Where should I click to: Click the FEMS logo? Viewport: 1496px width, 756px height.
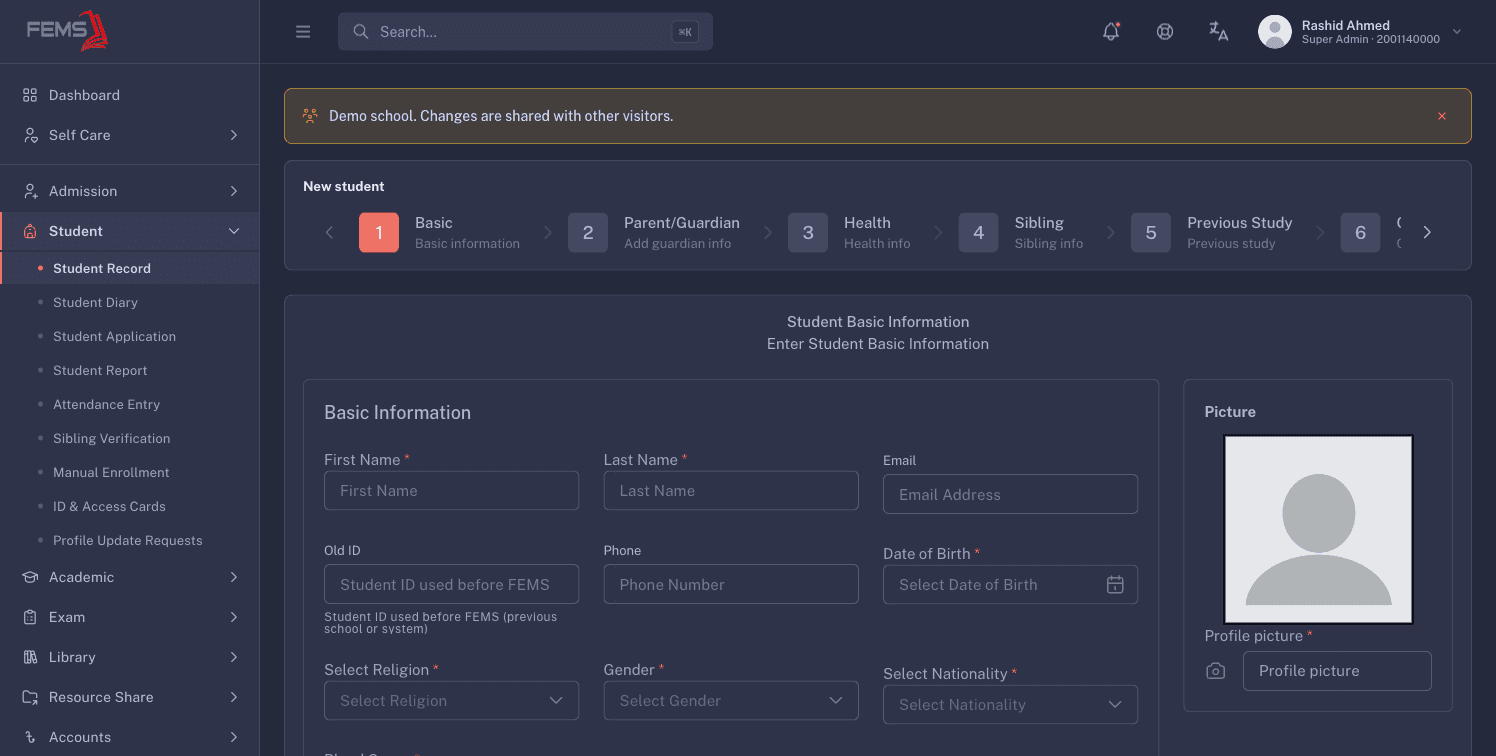pyautogui.click(x=68, y=30)
